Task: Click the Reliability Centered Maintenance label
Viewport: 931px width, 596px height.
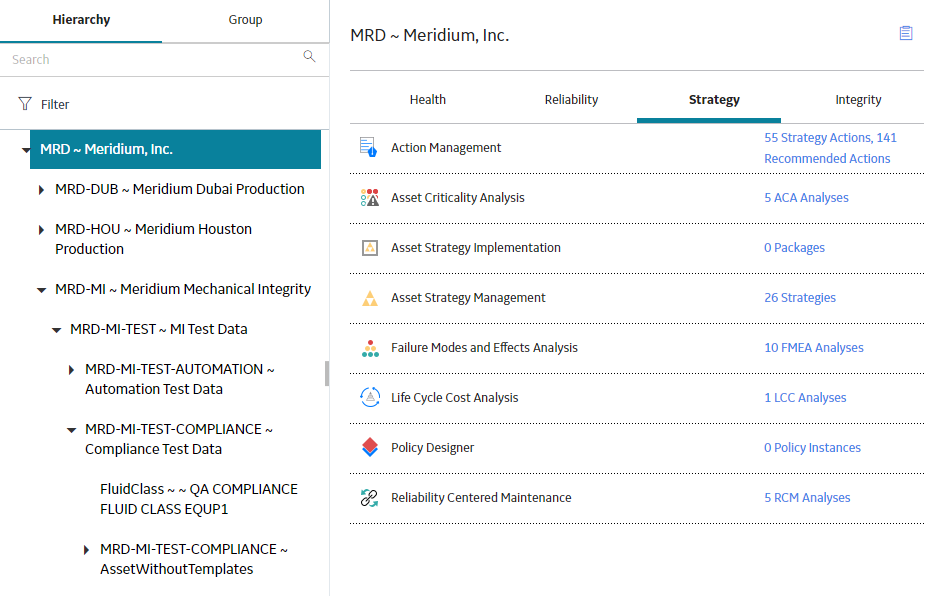Action: 481,497
